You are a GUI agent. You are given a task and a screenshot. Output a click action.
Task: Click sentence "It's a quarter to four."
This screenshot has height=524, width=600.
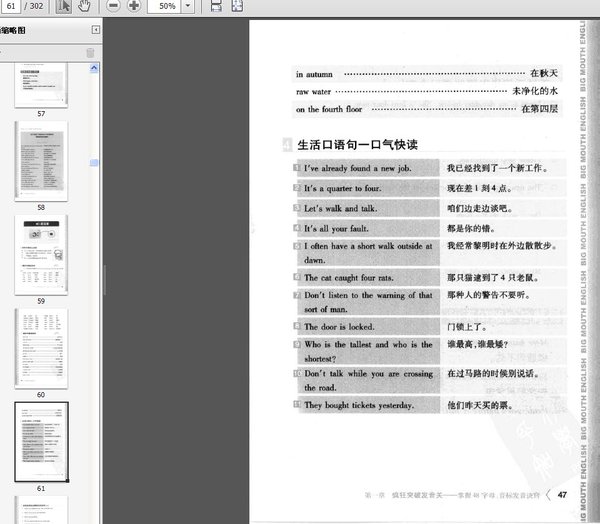(x=342, y=188)
